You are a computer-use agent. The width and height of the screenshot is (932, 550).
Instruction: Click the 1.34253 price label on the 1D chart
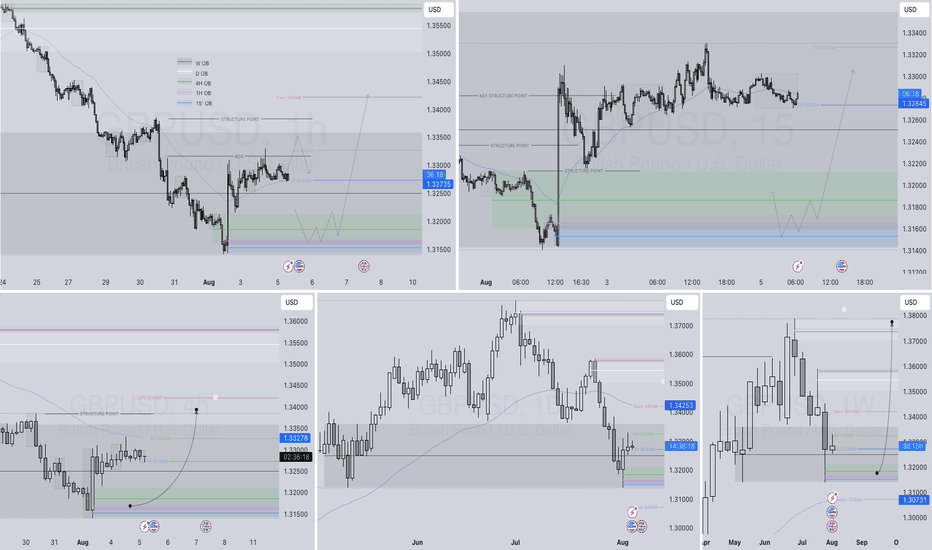coord(681,406)
